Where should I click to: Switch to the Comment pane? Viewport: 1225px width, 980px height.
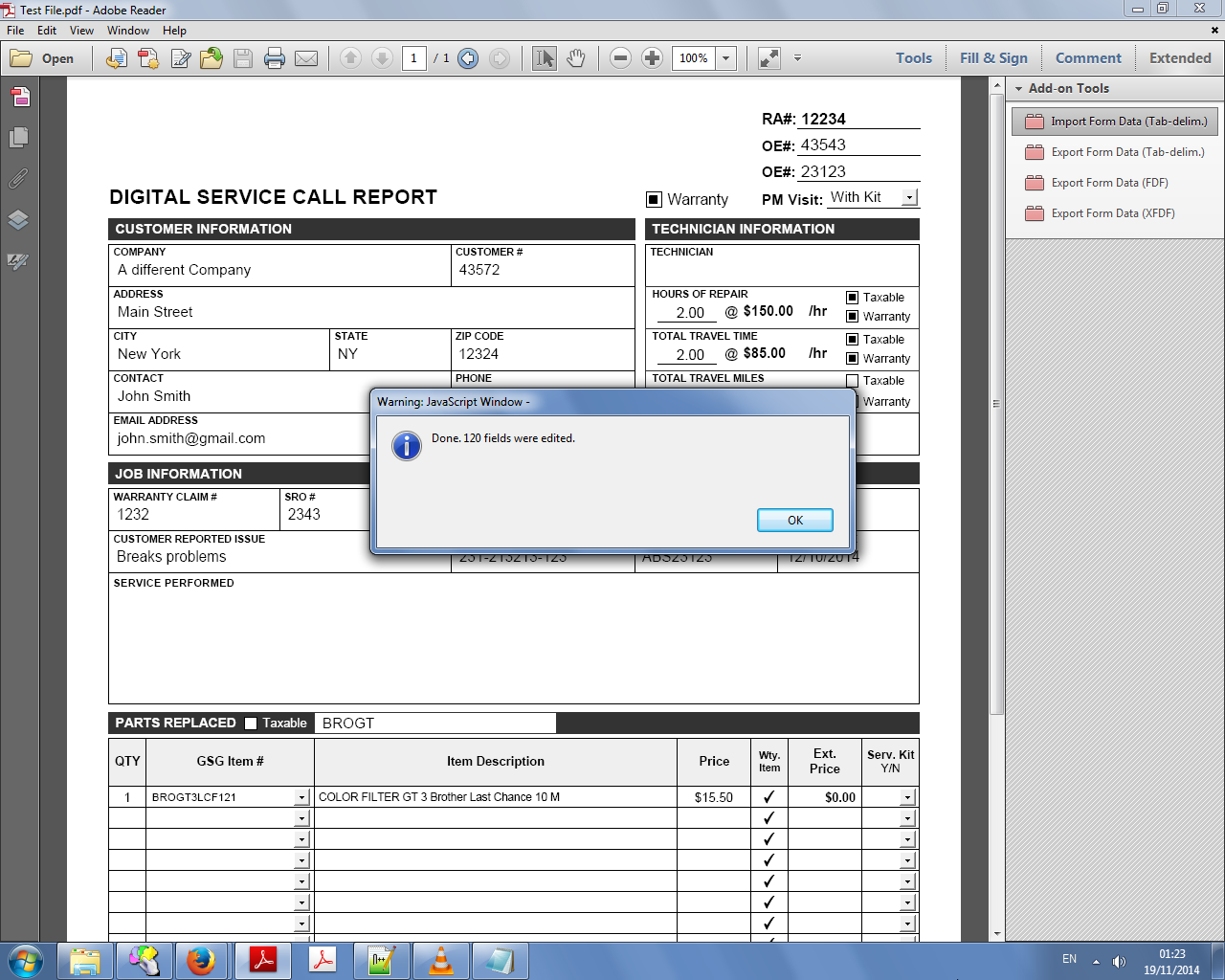(x=1088, y=58)
